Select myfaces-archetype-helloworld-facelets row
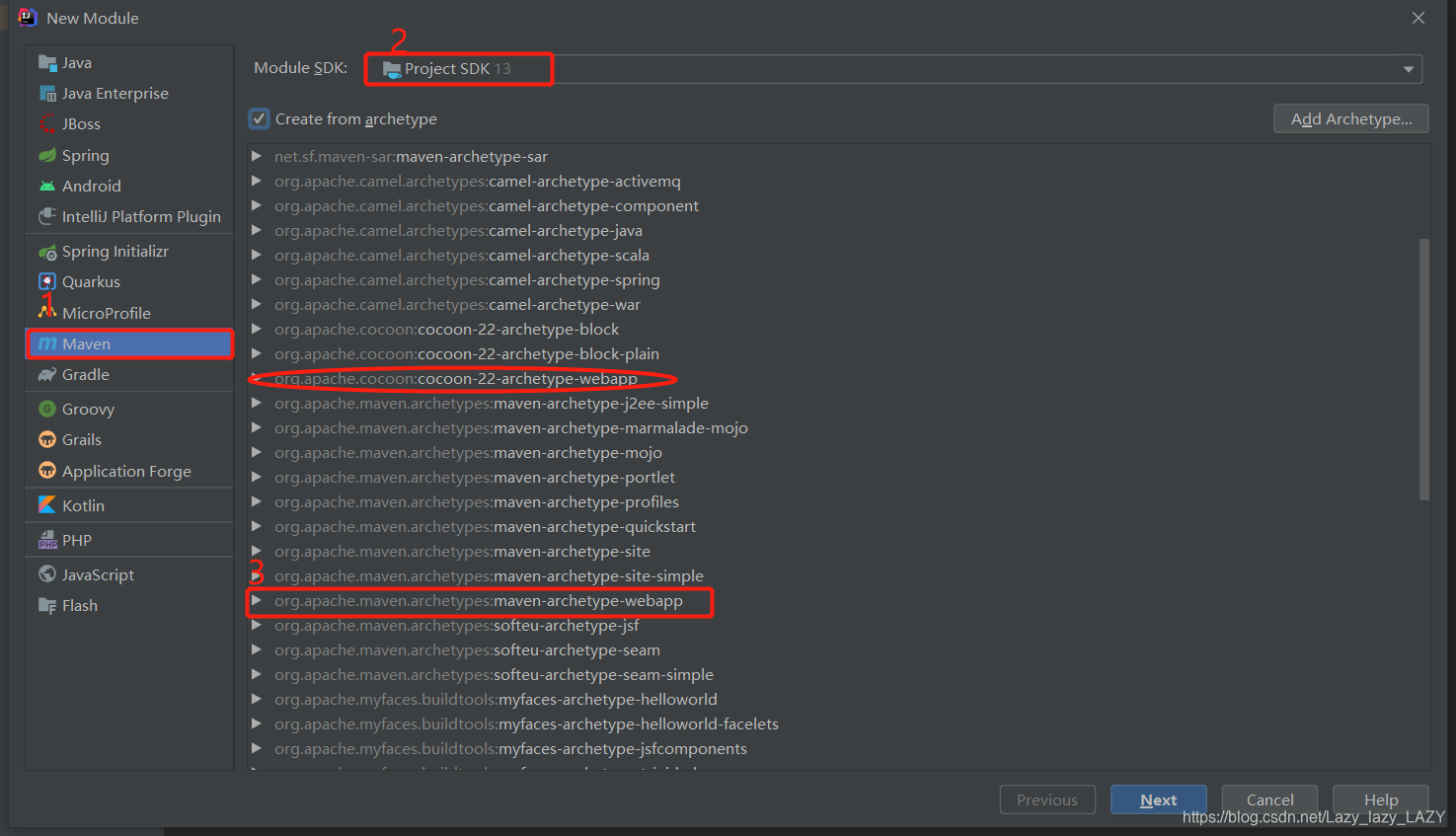This screenshot has height=836, width=1456. (x=839, y=723)
